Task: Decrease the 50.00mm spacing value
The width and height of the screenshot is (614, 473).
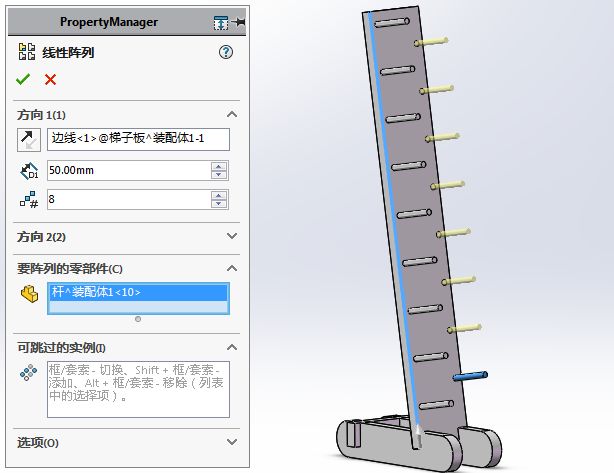Action: [219, 175]
